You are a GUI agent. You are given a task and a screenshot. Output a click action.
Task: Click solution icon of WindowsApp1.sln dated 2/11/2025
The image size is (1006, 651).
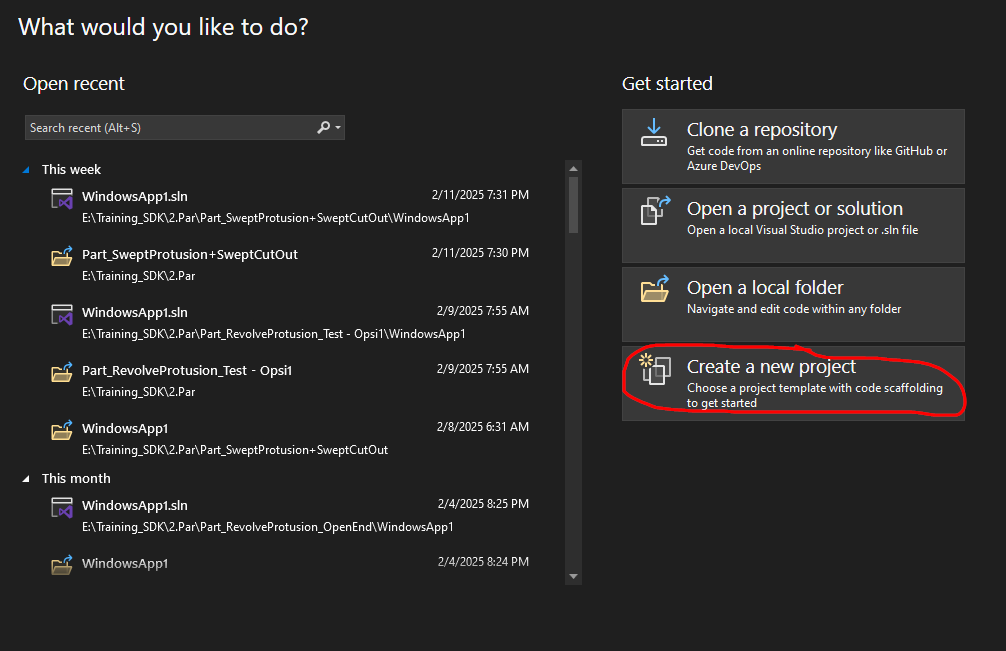[62, 198]
